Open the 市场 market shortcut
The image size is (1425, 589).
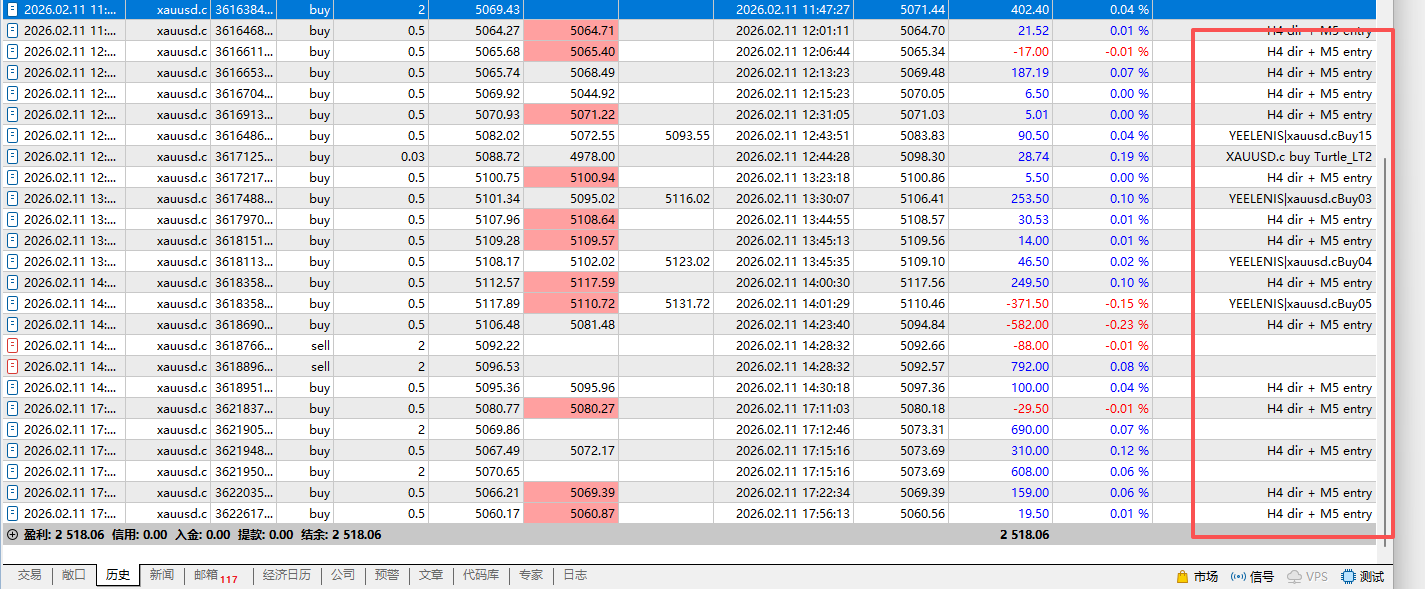1197,576
